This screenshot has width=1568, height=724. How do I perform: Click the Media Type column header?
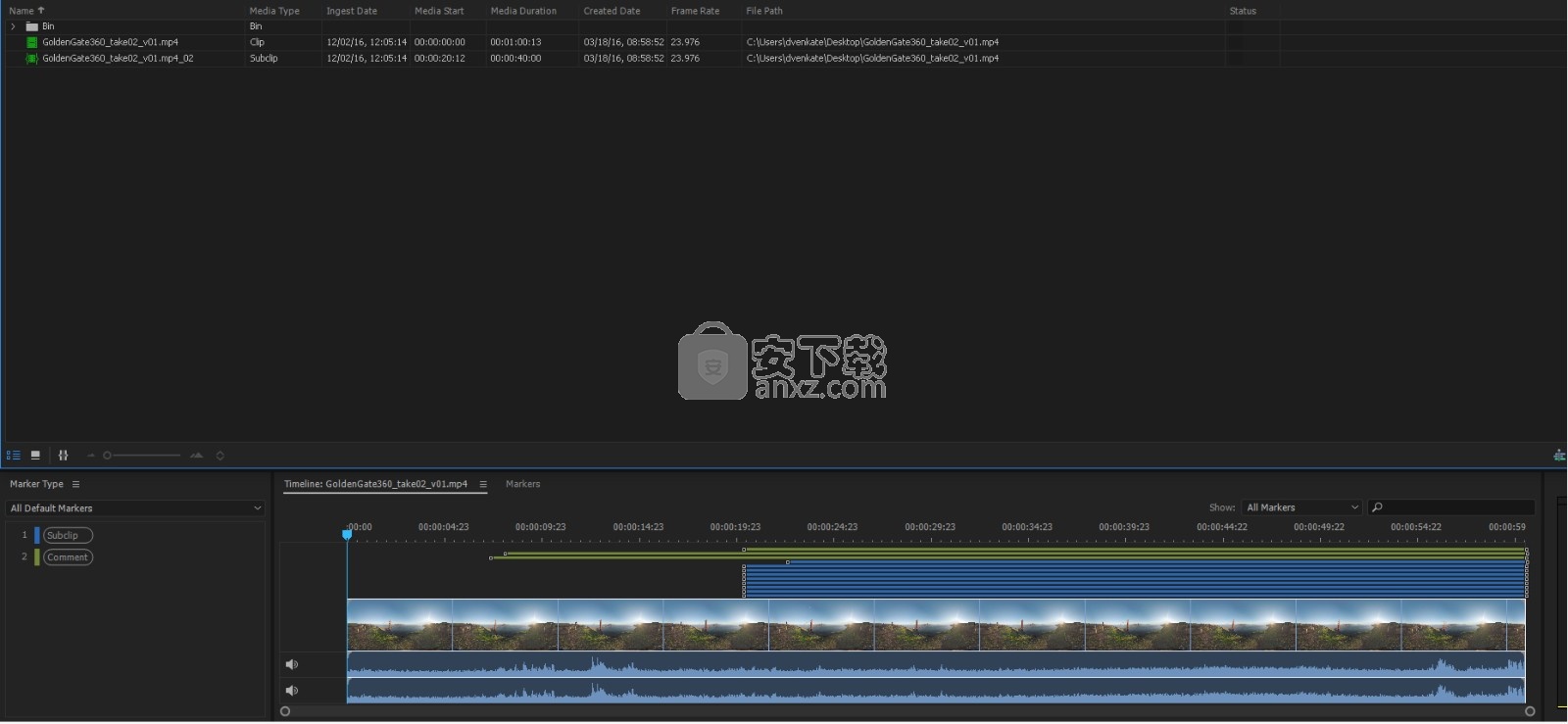tap(274, 11)
